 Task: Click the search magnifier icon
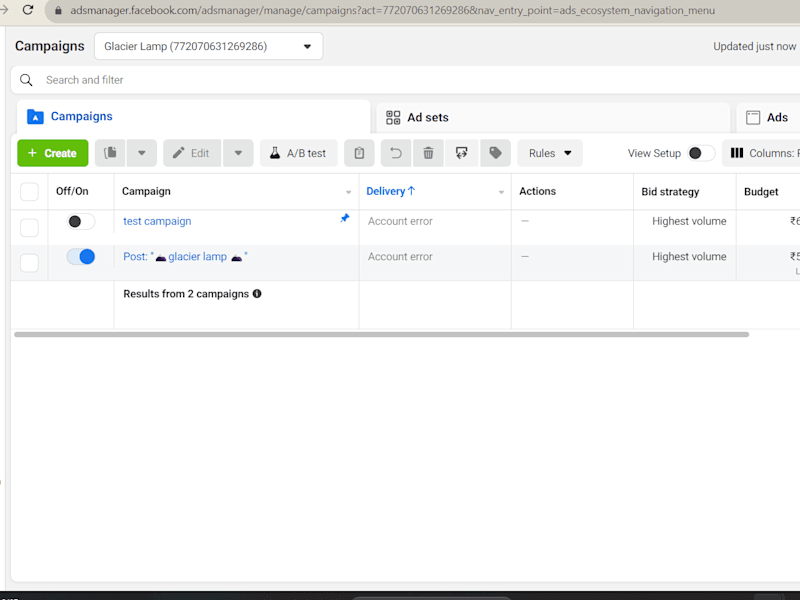[26, 80]
